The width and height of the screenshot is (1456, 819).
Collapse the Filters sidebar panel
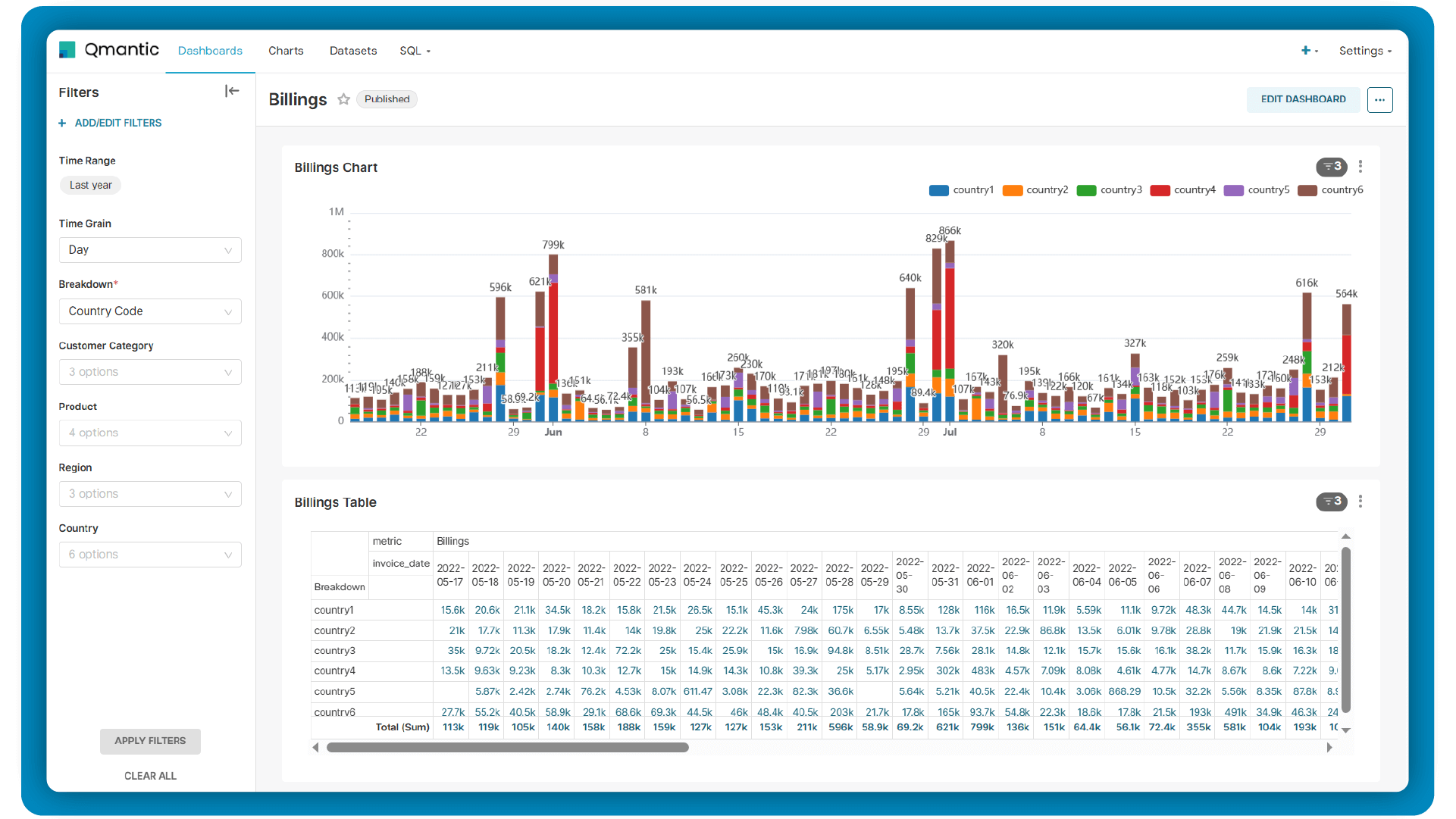coord(232,92)
